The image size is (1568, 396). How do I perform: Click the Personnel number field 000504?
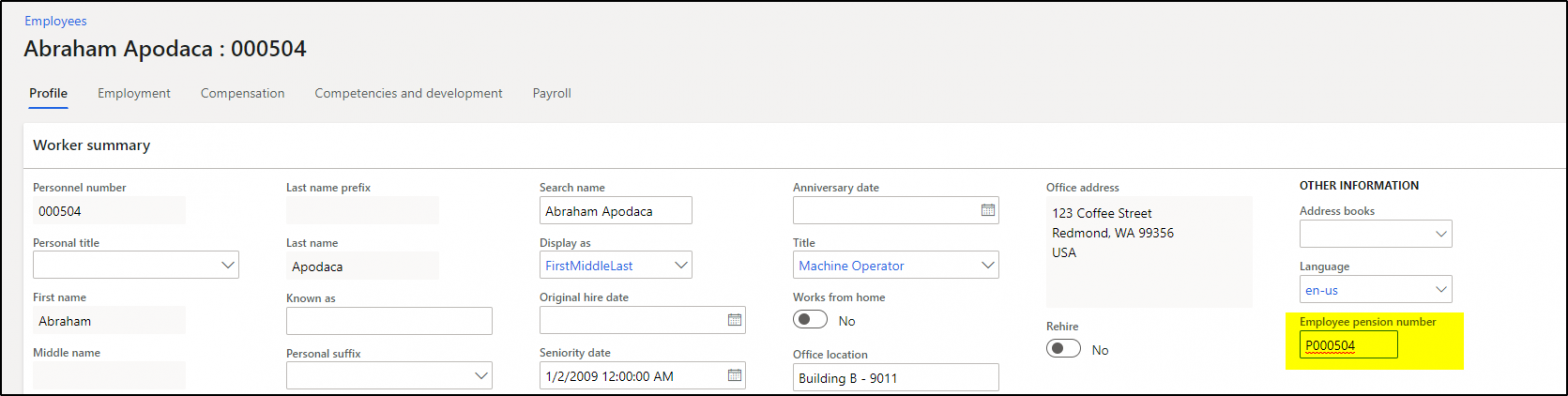[109, 210]
